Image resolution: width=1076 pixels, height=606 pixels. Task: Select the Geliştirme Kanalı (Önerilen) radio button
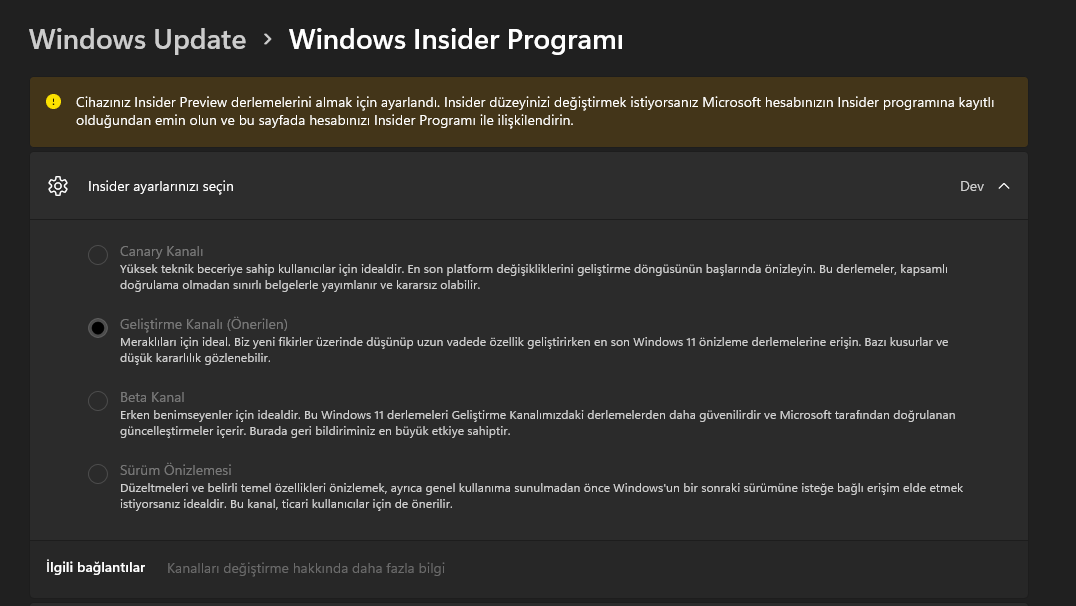(x=98, y=328)
